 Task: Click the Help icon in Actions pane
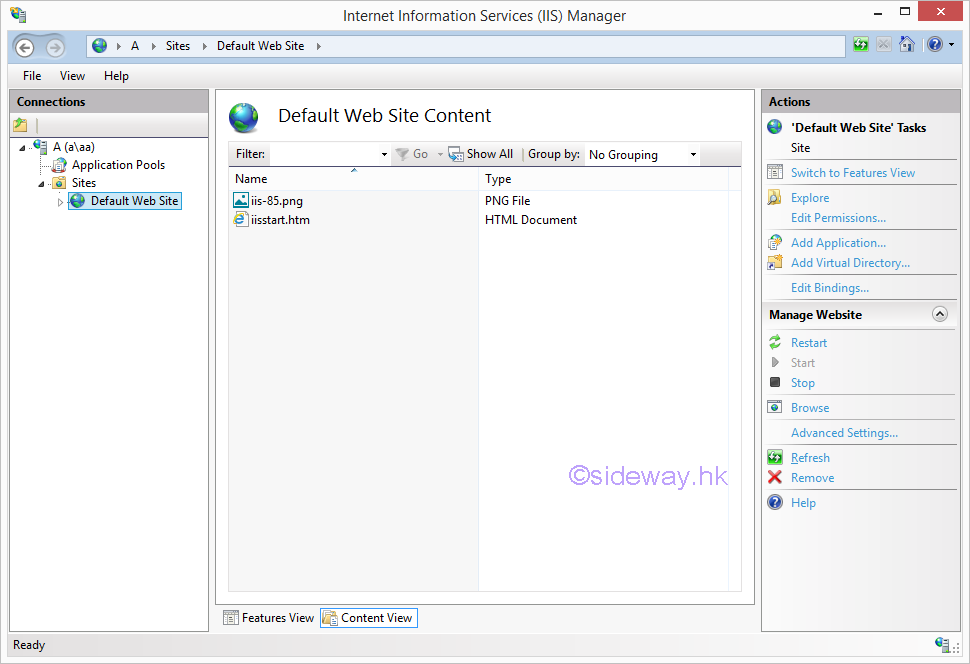tap(775, 502)
